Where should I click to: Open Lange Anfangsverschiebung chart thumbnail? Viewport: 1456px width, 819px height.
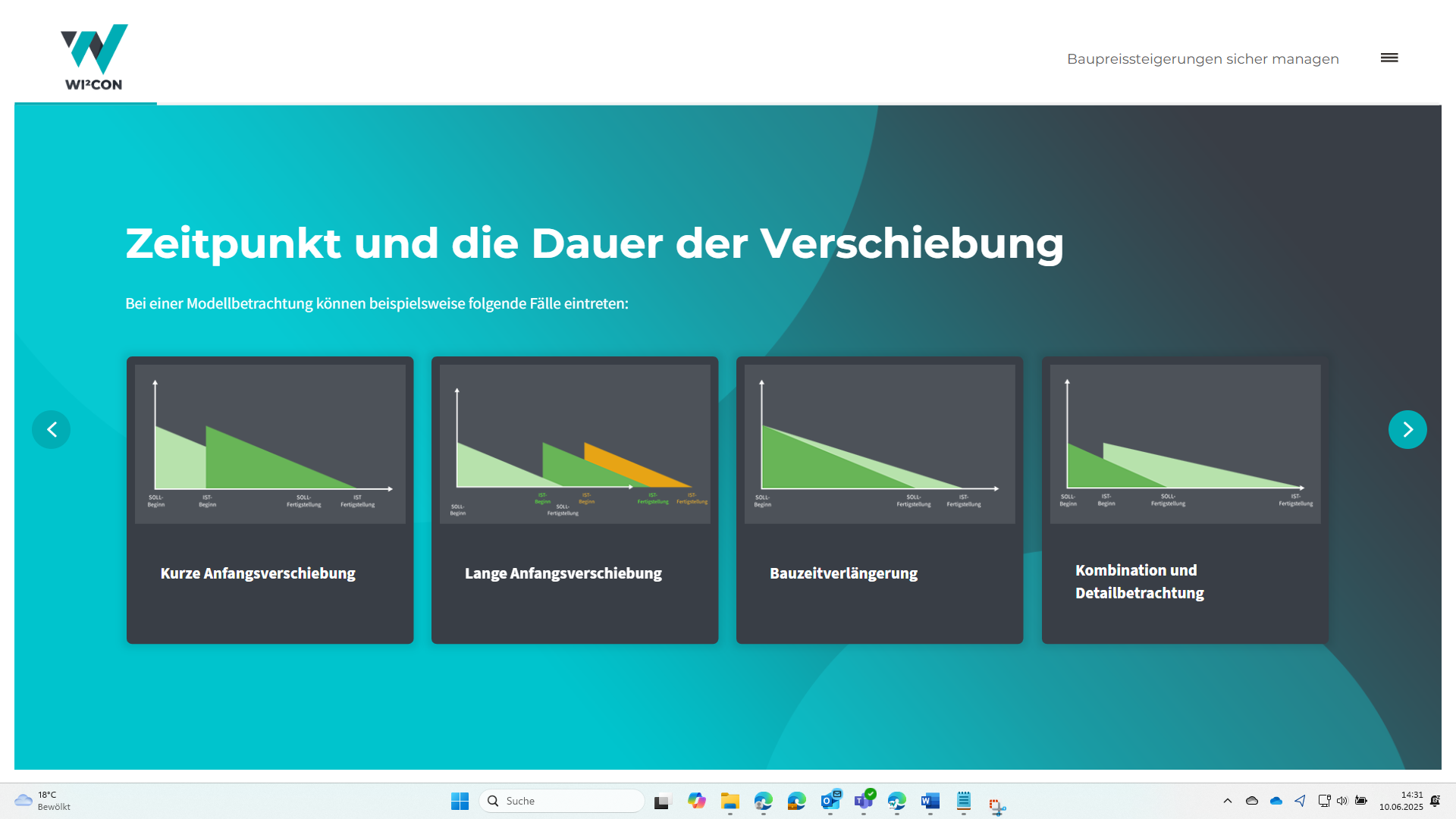(x=575, y=444)
